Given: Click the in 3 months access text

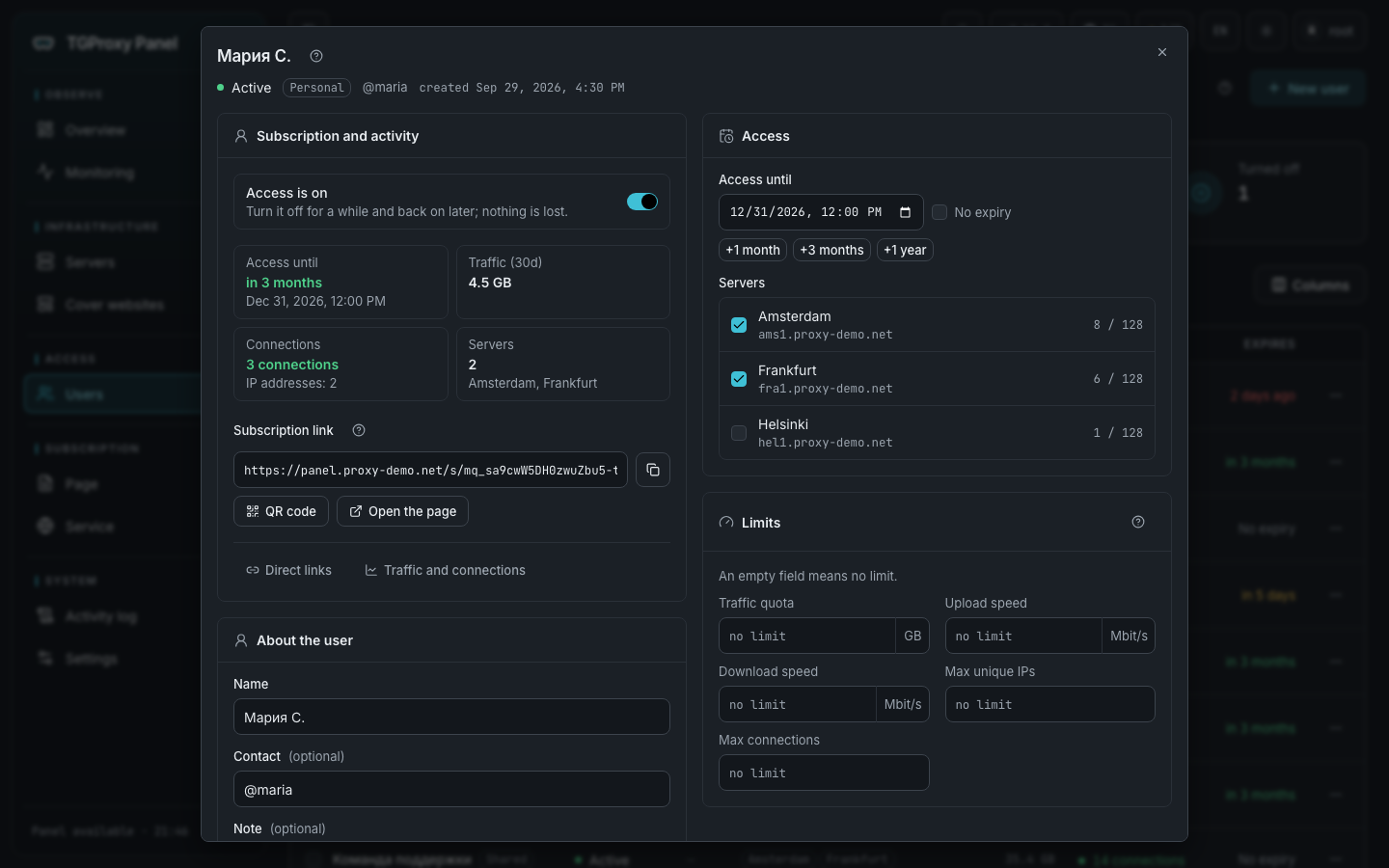Looking at the screenshot, I should pyautogui.click(x=284, y=283).
